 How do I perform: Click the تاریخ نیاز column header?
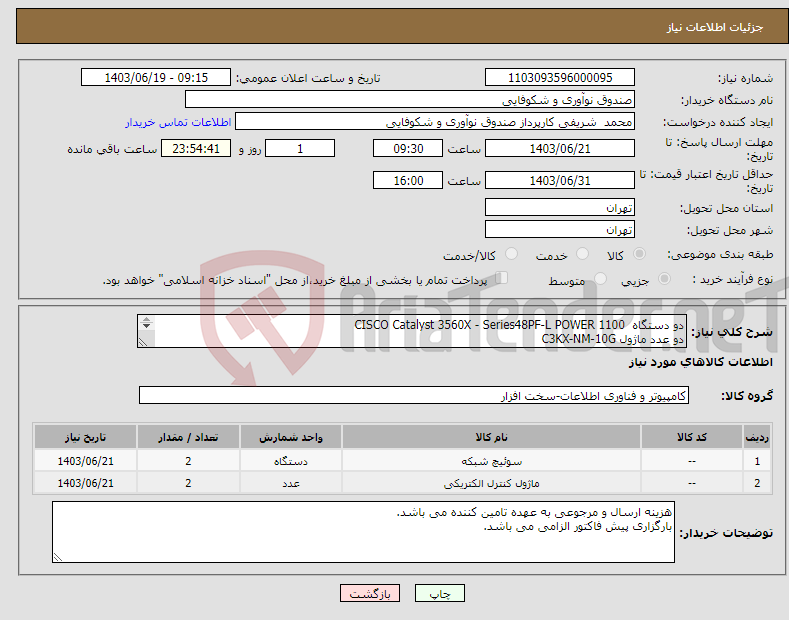(x=86, y=437)
